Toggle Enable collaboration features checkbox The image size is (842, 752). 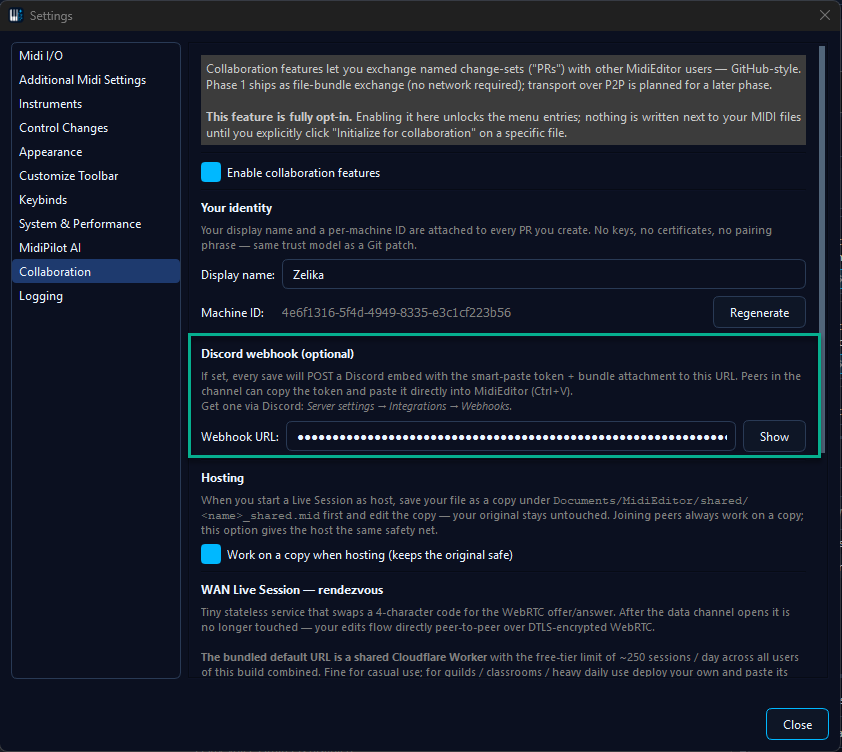coord(210,172)
